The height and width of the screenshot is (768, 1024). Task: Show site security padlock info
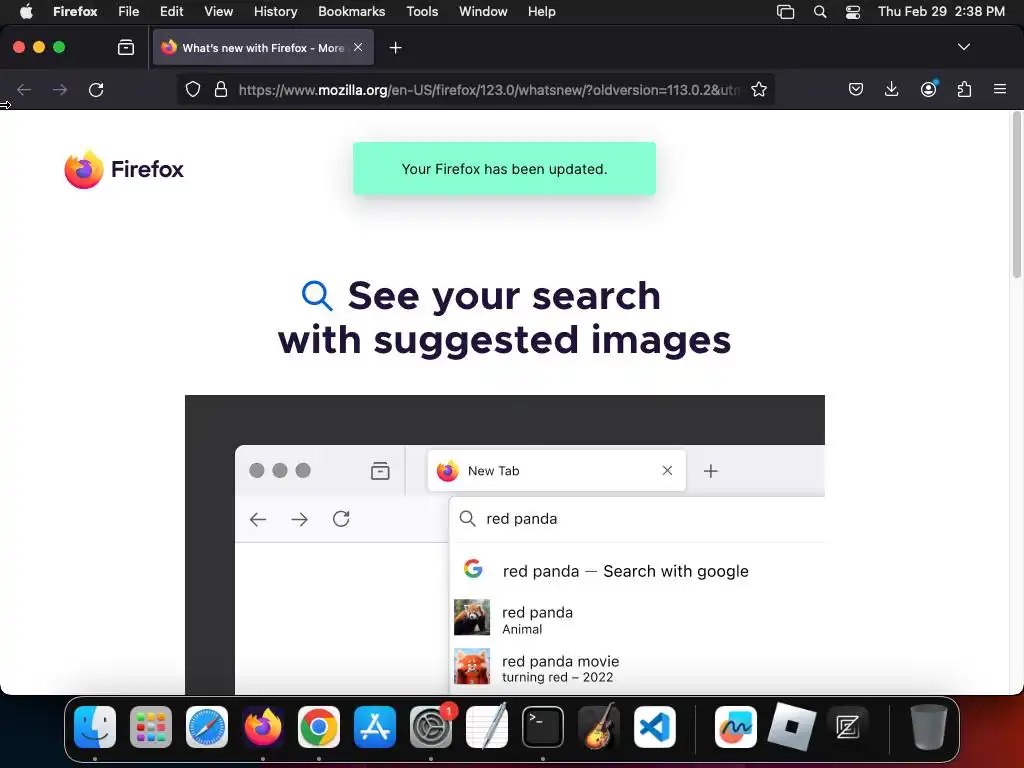pos(221,89)
